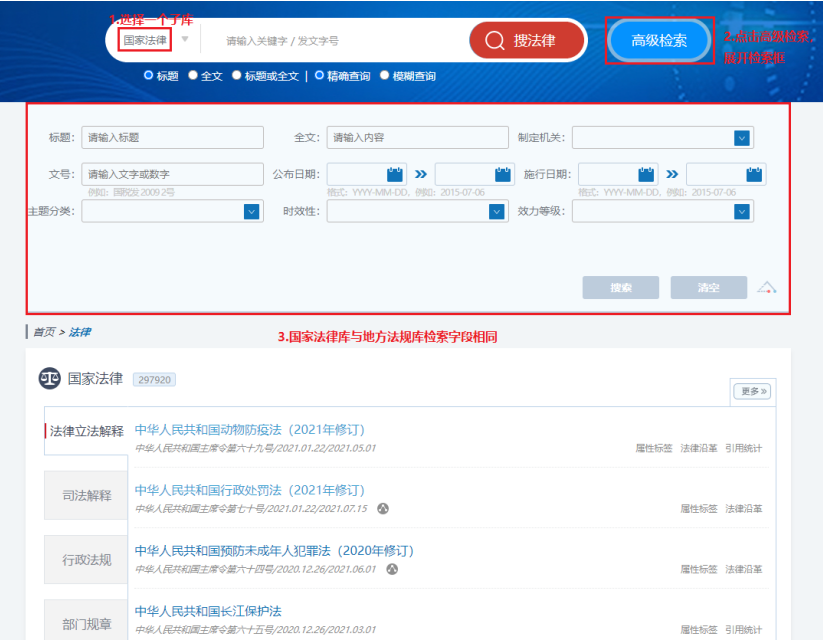Open 中华人民共和国行政处罚法 (2021年修订)

[249, 490]
